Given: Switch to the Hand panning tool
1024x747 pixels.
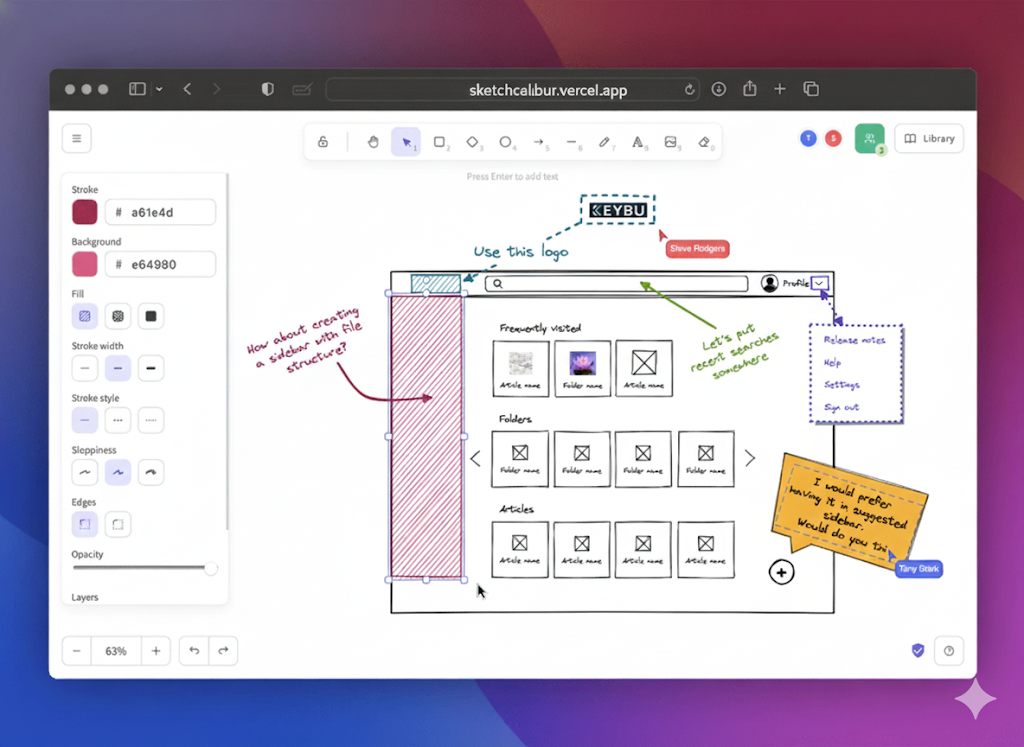Looking at the screenshot, I should coord(373,142).
